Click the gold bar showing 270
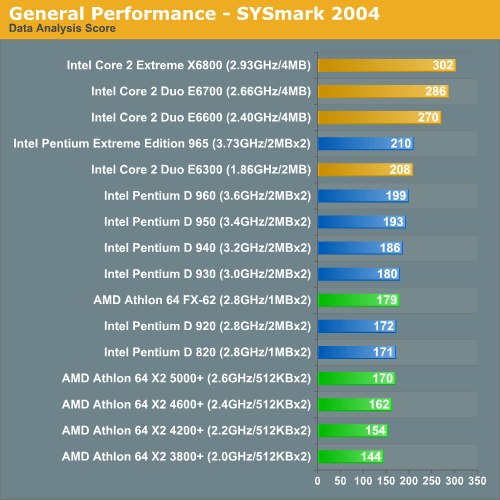Image resolution: width=500 pixels, height=500 pixels. click(x=379, y=117)
